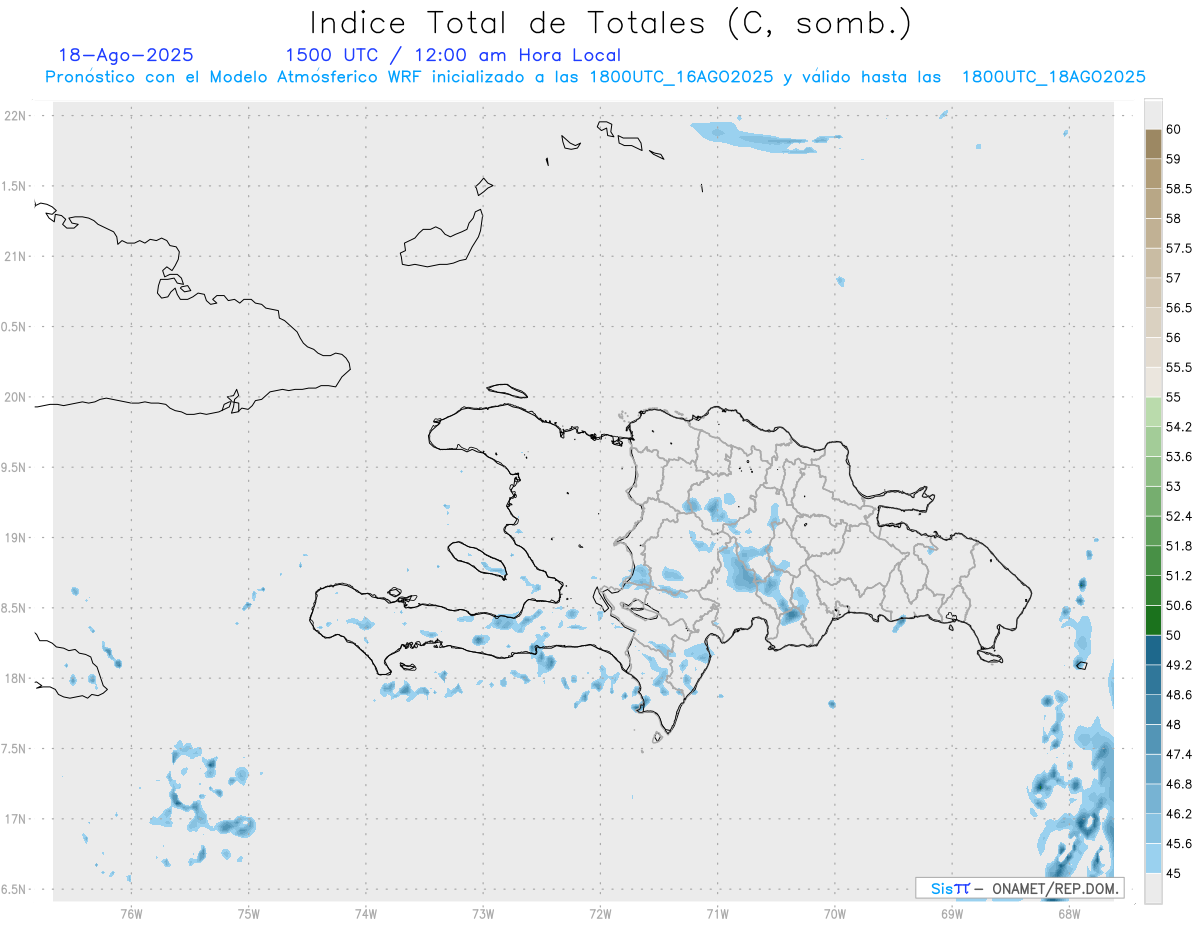The height and width of the screenshot is (927, 1200).
Task: Click the "19N" latitude label
Action: coord(17,538)
